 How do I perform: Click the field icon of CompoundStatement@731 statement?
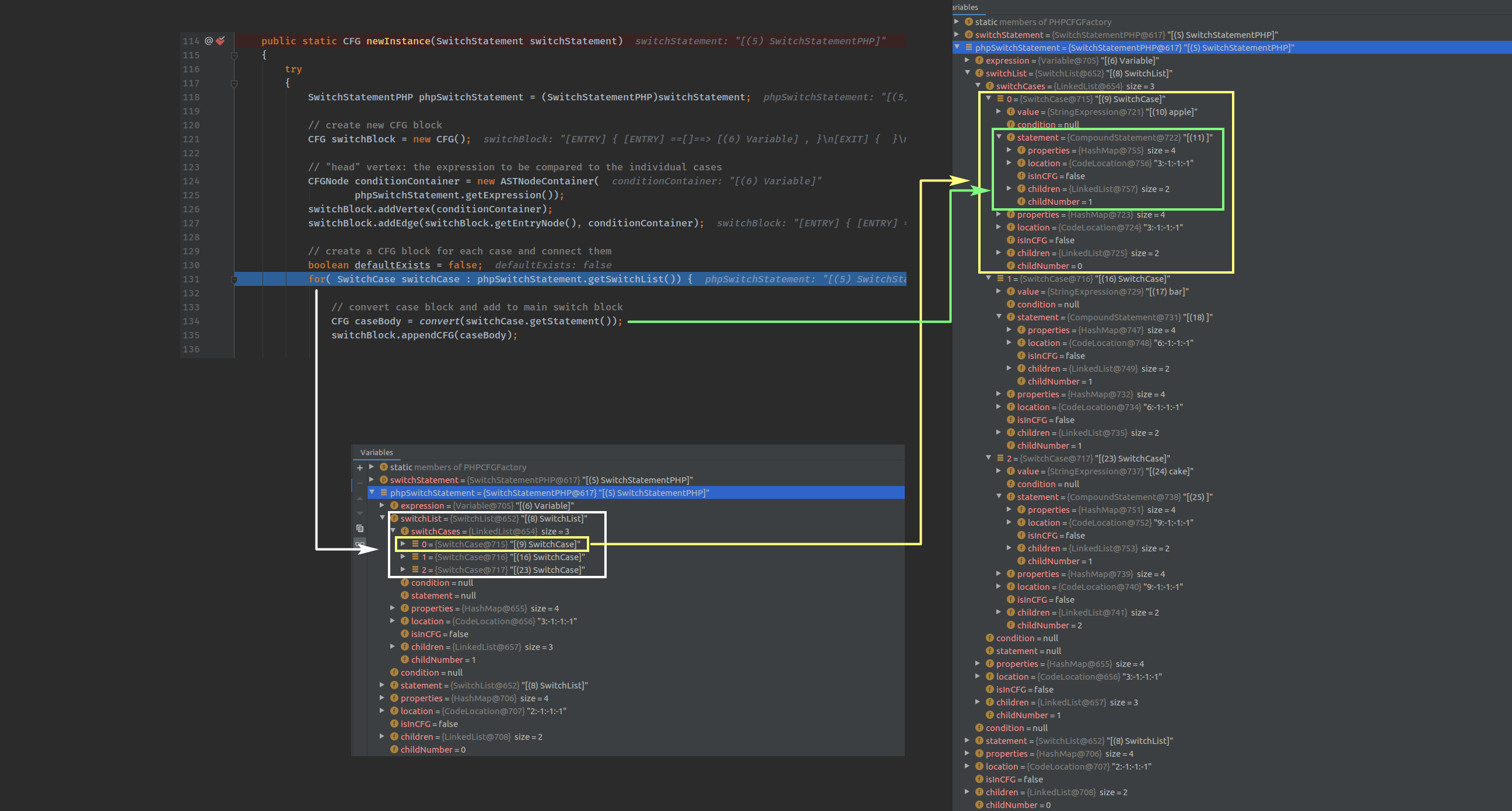coord(1011,317)
